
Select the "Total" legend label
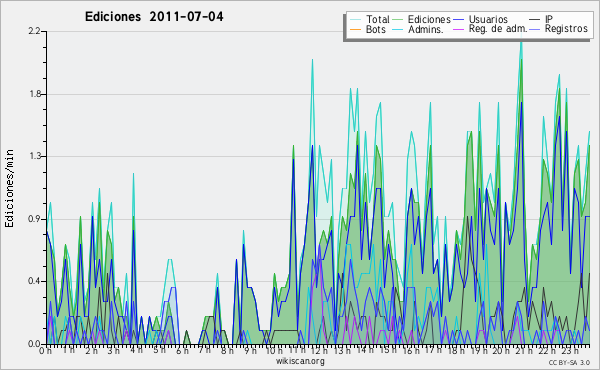pyautogui.click(x=378, y=19)
